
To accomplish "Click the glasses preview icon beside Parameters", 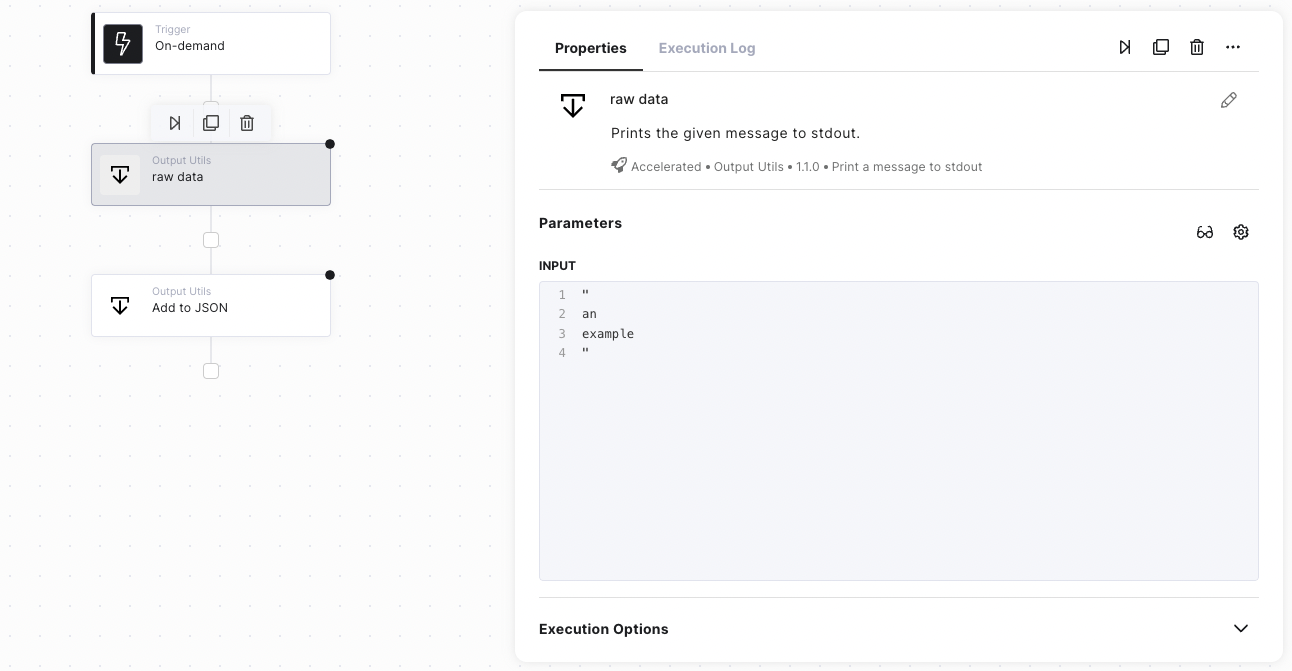I will click(1205, 232).
